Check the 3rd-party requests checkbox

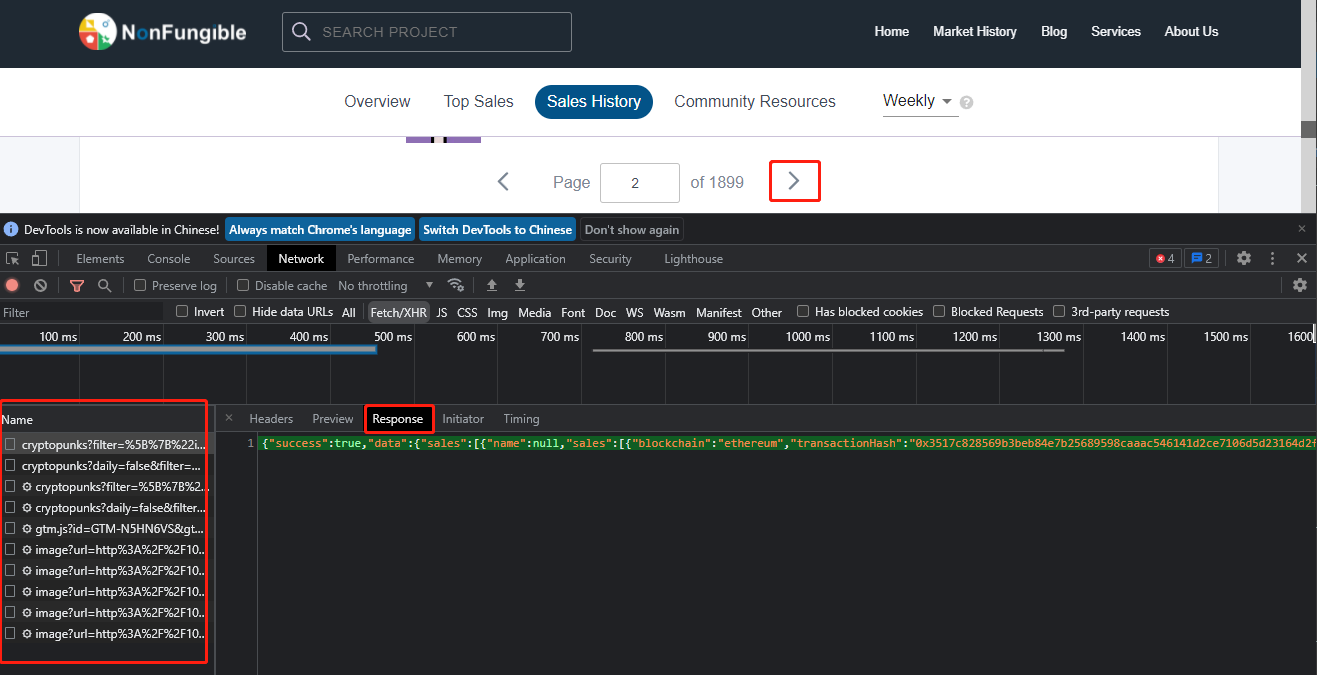pos(1059,312)
